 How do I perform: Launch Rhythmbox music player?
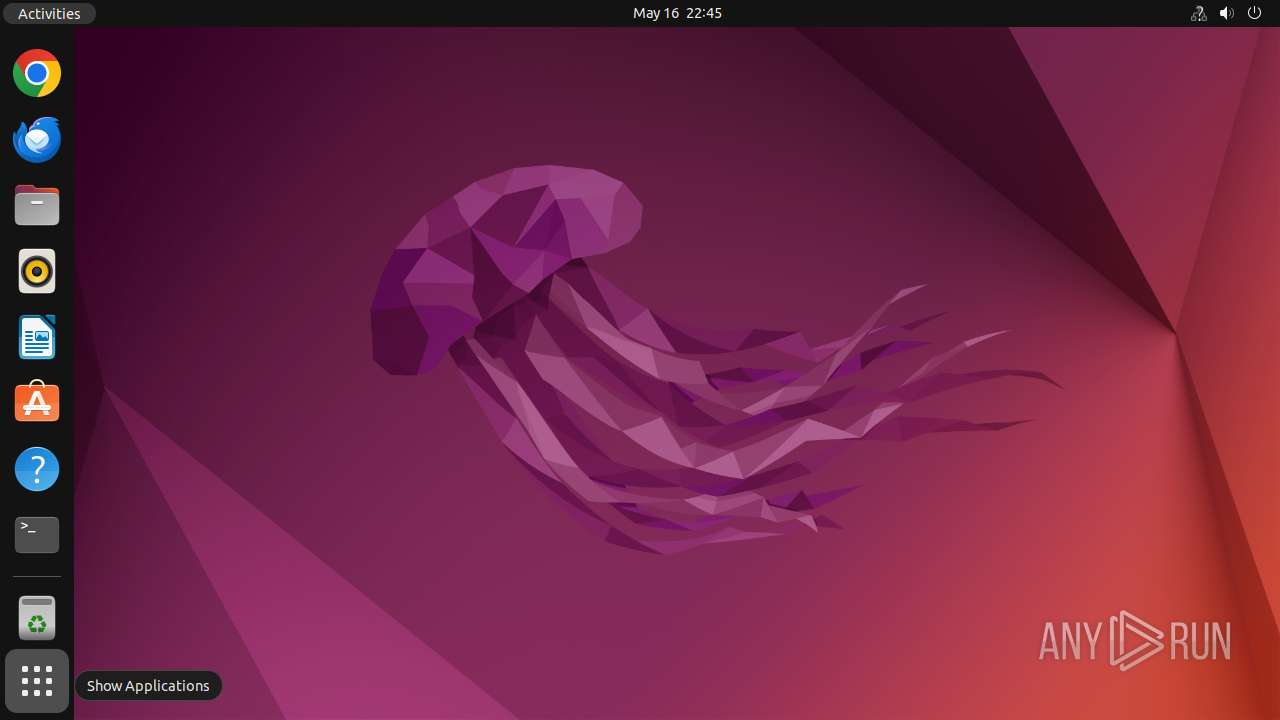point(37,271)
